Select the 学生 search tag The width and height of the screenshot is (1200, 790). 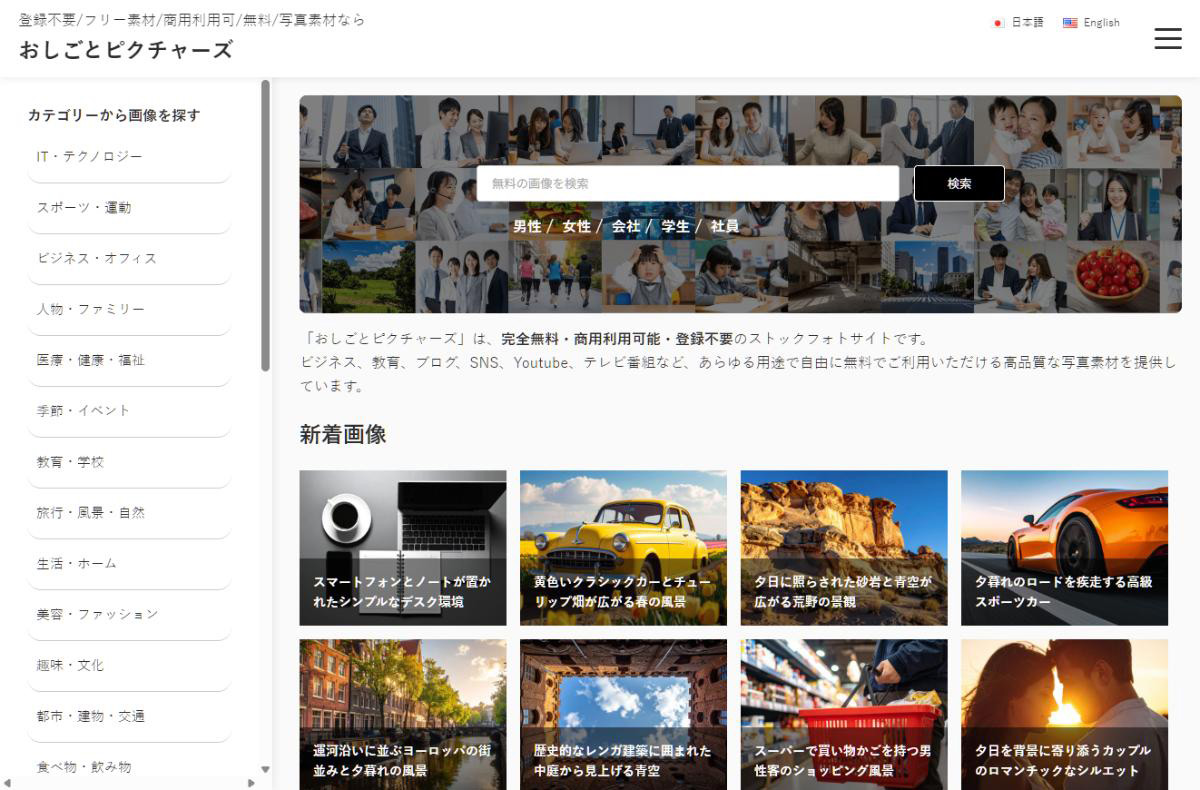[675, 227]
